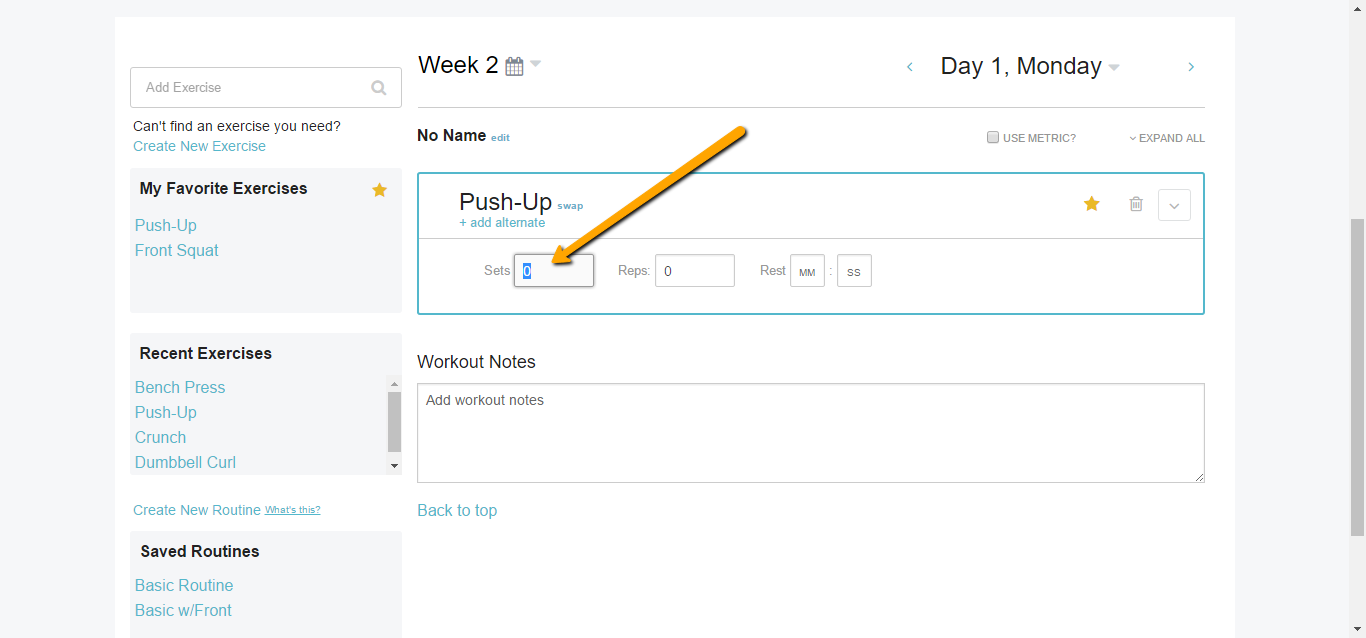The image size is (1366, 638).
Task: Expand the Push-Up exercise details chevron
Action: coord(1174,205)
